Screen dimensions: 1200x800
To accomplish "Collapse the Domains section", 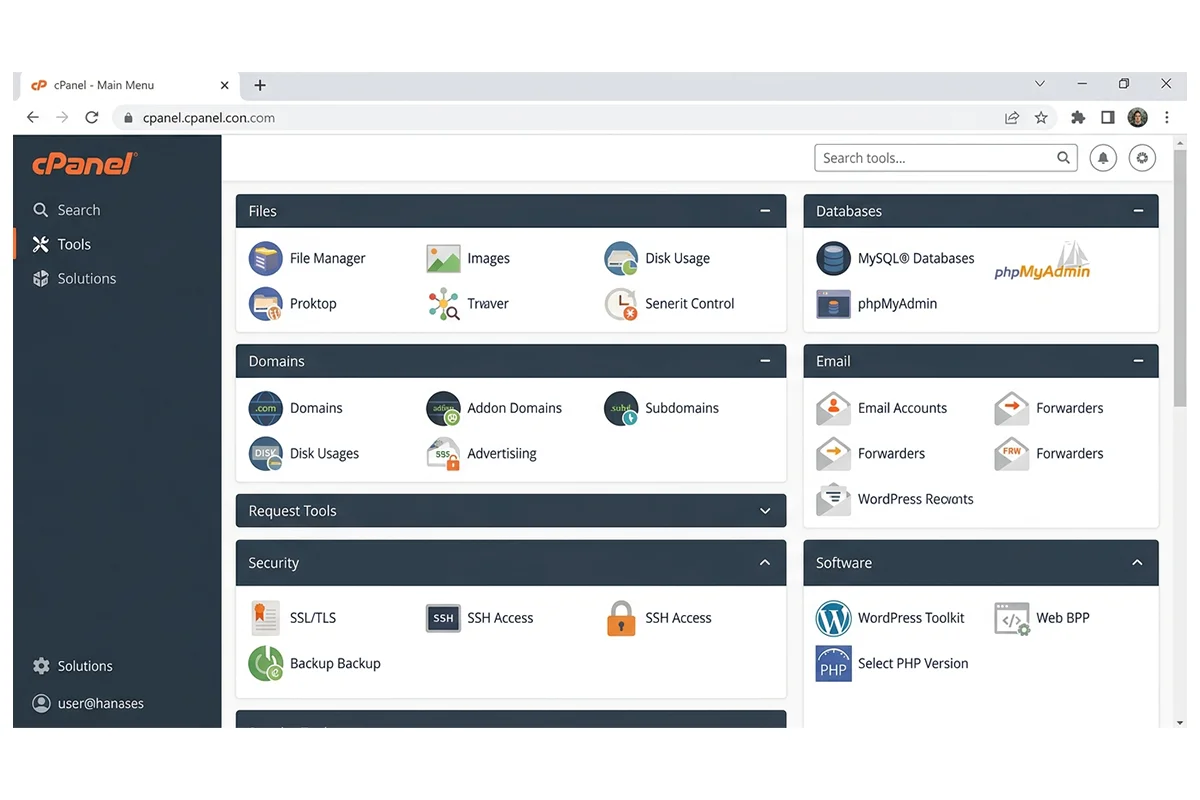I will (x=765, y=361).
